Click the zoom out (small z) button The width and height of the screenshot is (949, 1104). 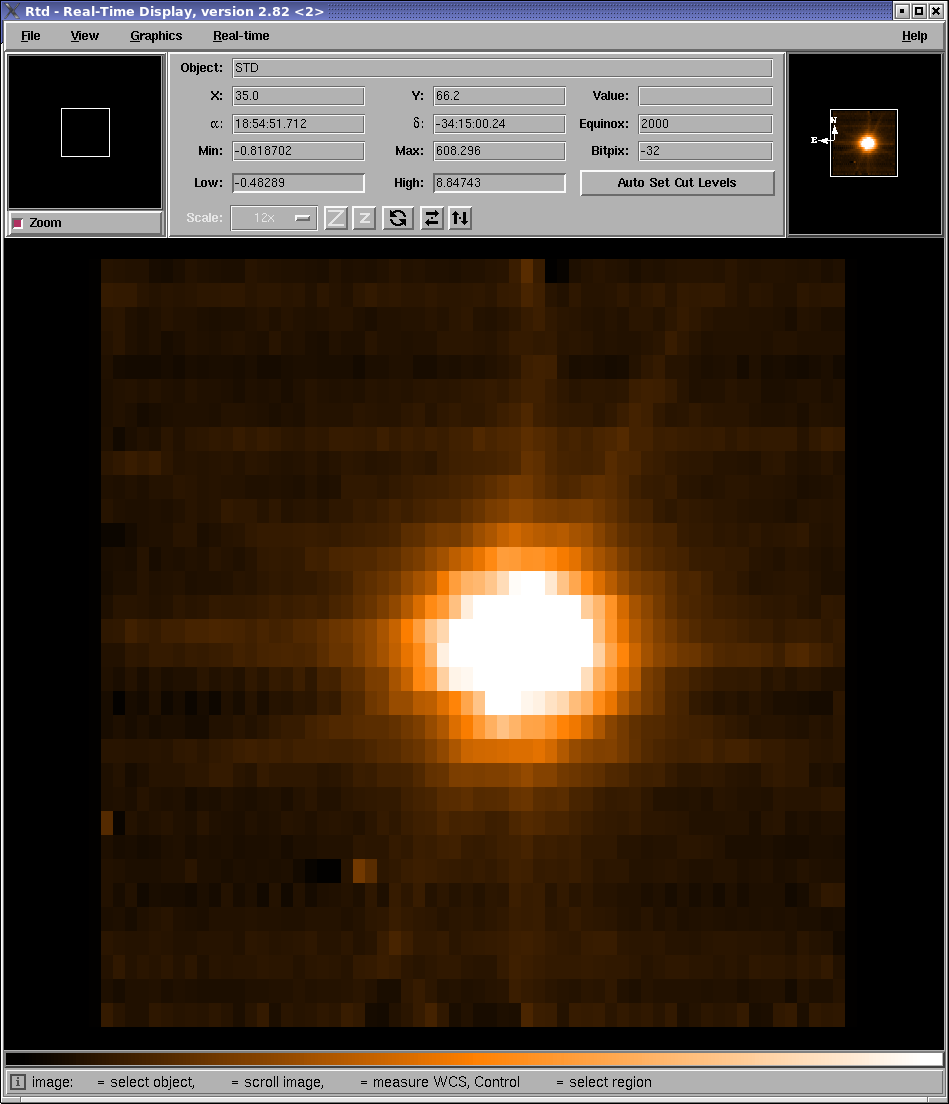coord(364,218)
